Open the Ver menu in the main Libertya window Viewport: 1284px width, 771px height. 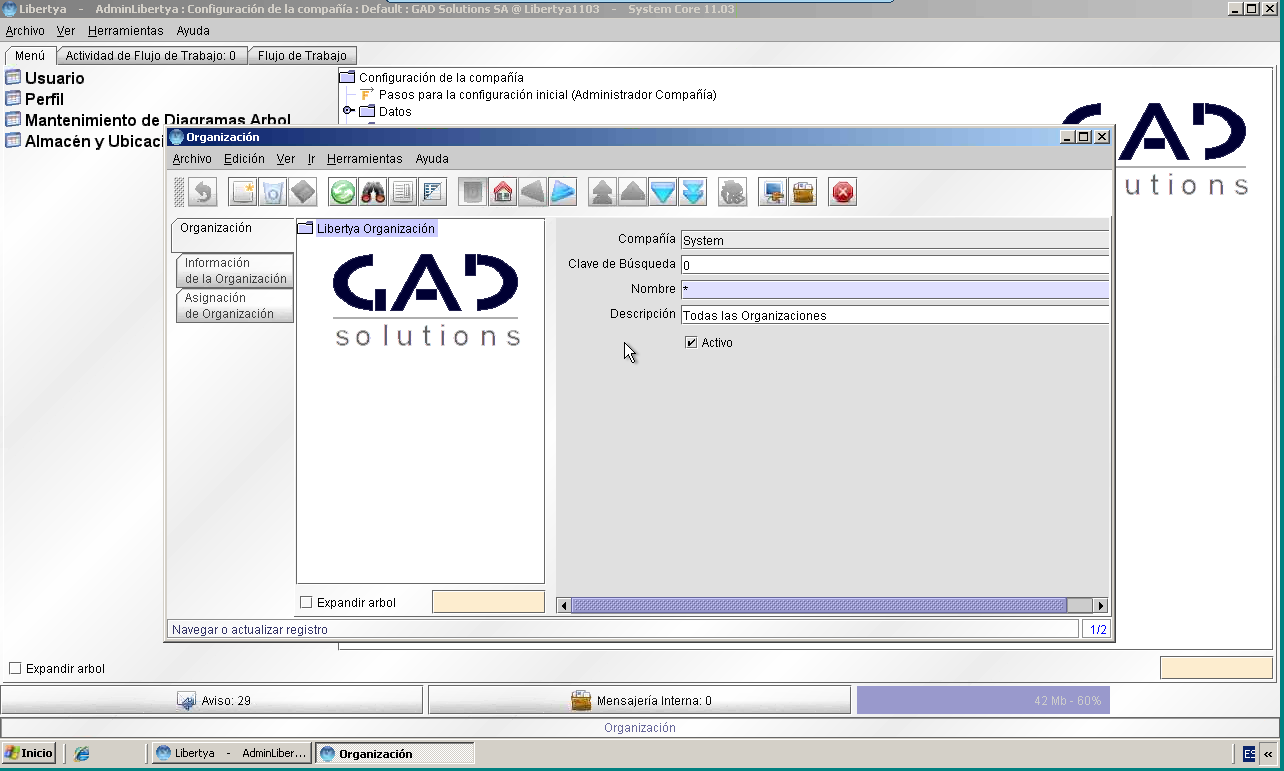click(x=66, y=31)
